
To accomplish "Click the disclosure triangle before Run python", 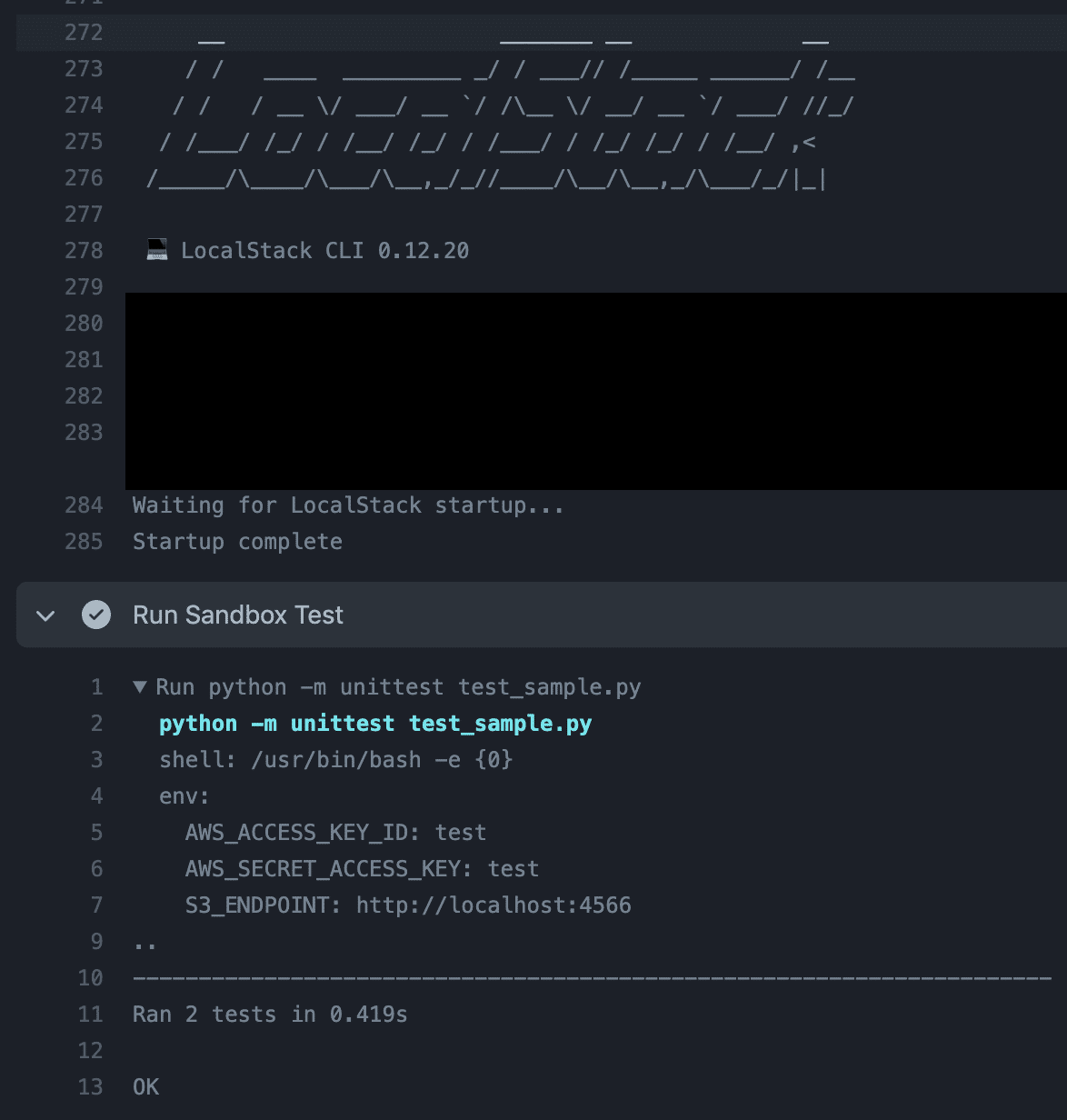I will coord(139,687).
